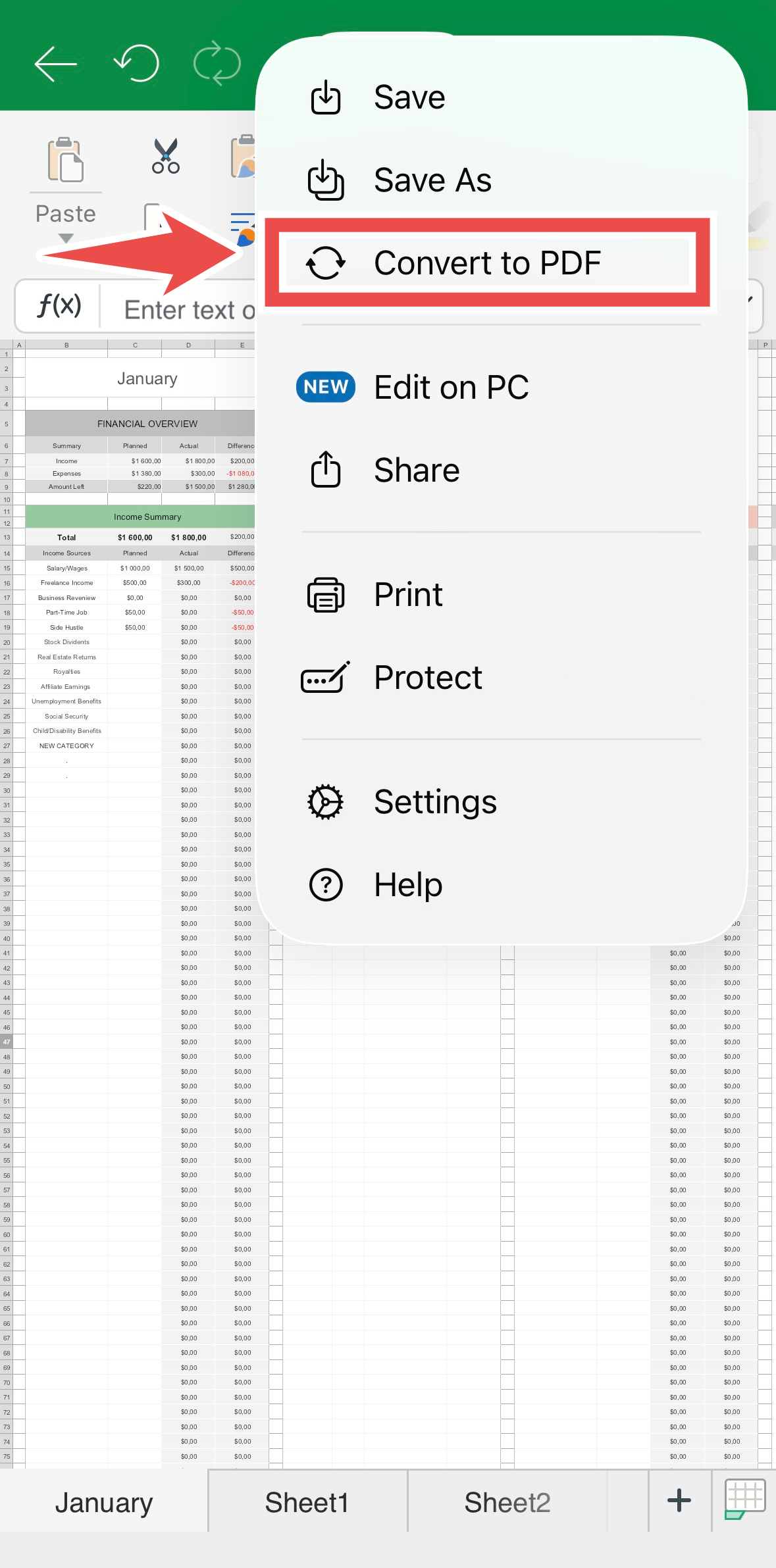Viewport: 776px width, 1568px height.
Task: Open Settings from the menu
Action: tap(502, 801)
